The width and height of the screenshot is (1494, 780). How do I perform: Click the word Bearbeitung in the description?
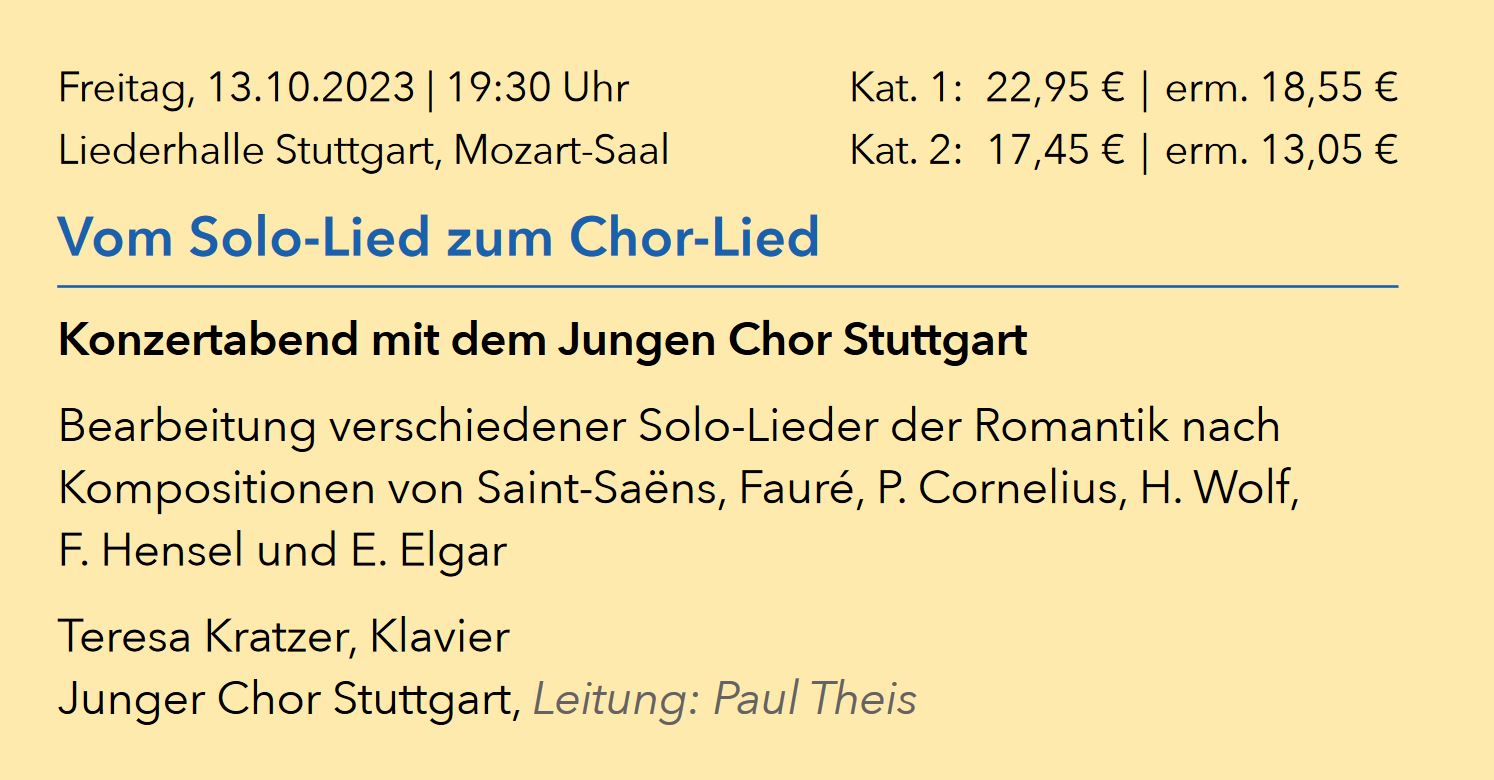tap(186, 427)
